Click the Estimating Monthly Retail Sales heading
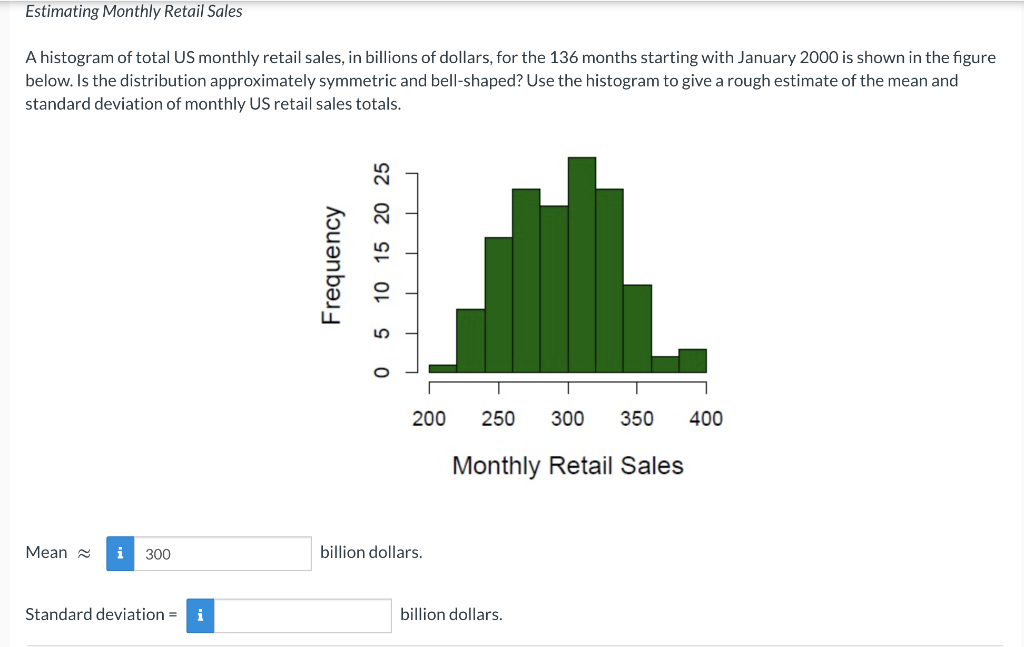Image resolution: width=1024 pixels, height=647 pixels. pyautogui.click(x=133, y=11)
